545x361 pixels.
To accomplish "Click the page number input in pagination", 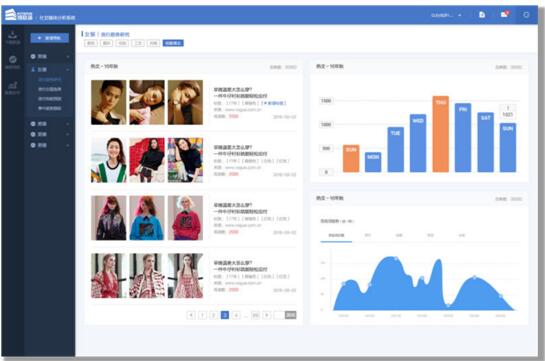I will pyautogui.click(x=278, y=315).
